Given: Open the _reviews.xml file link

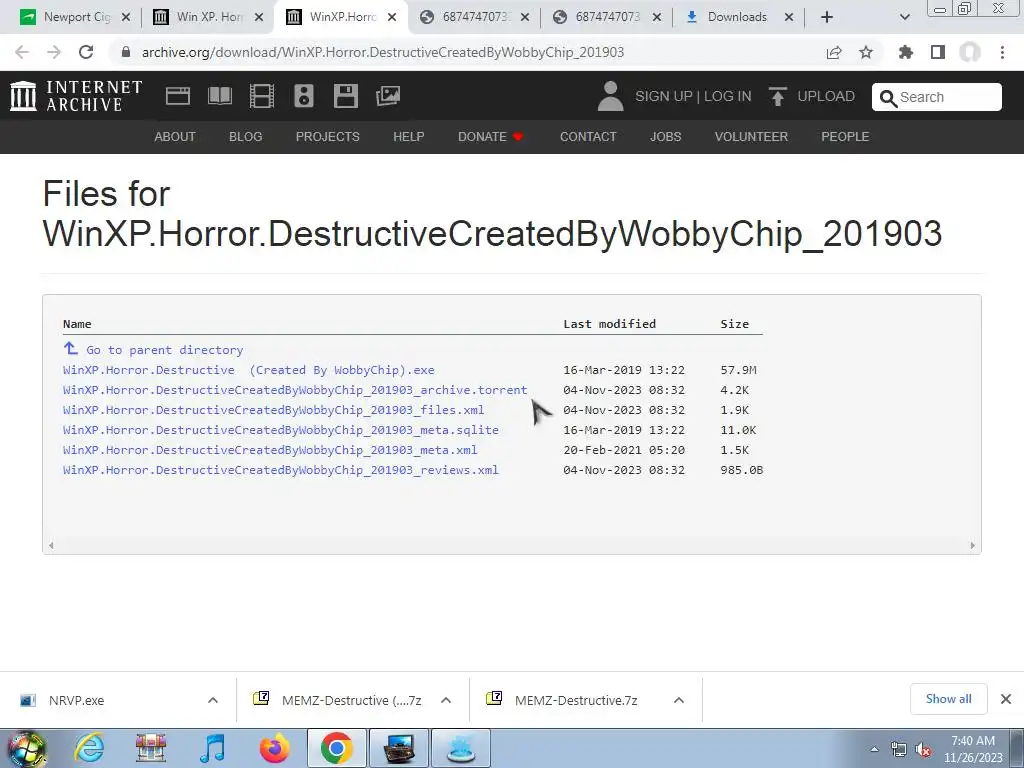Looking at the screenshot, I should pyautogui.click(x=281, y=470).
